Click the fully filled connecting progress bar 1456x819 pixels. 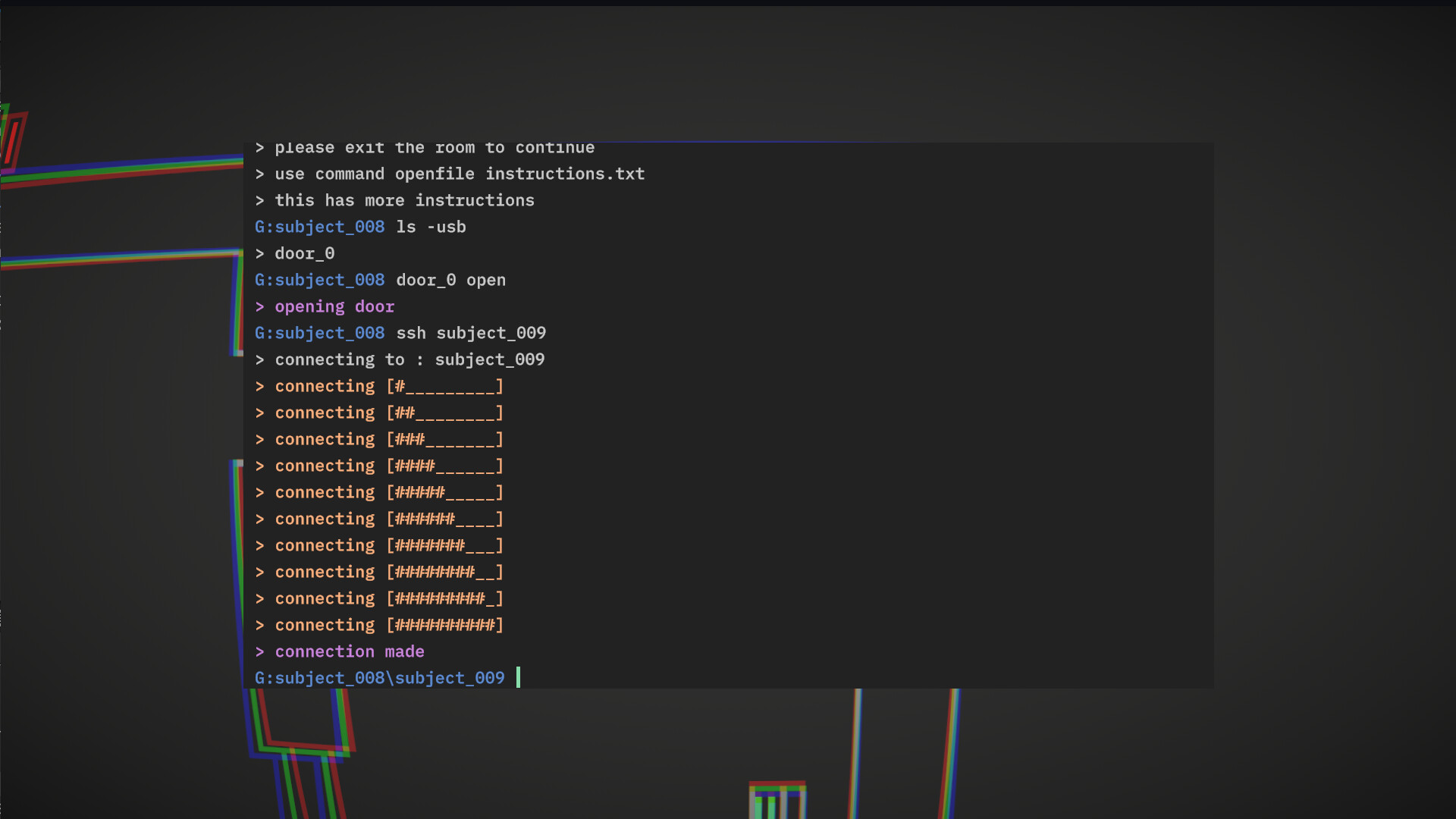click(445, 625)
